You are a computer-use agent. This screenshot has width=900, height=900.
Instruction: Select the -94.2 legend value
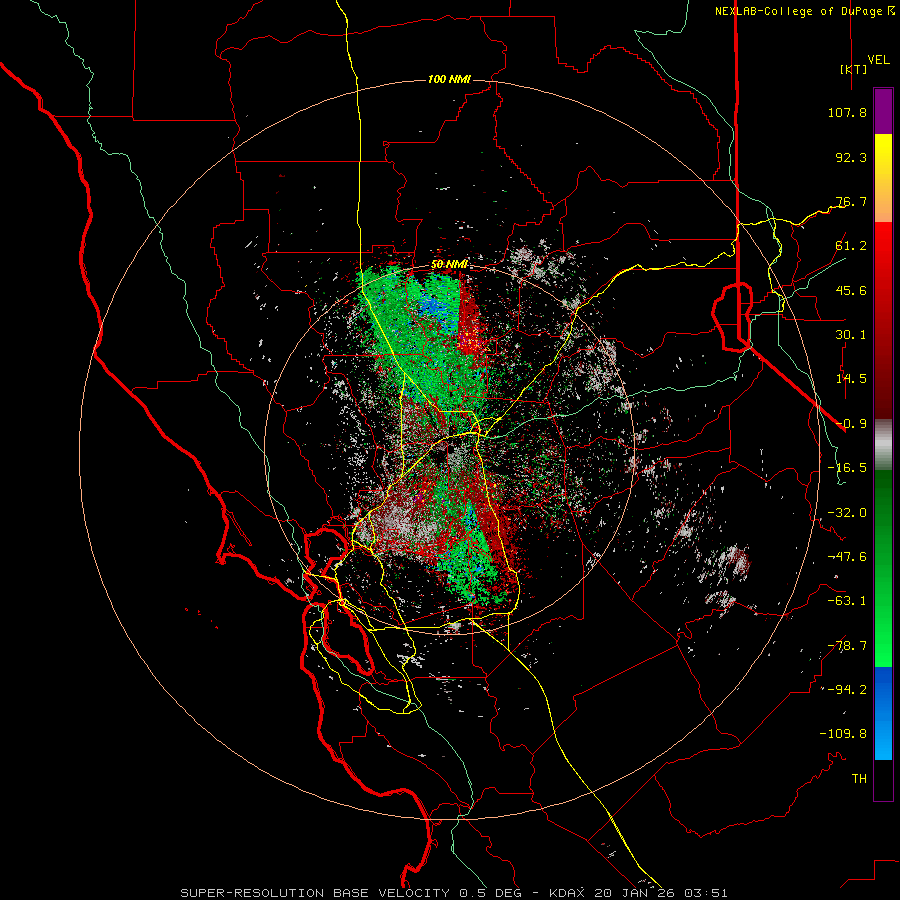click(847, 690)
